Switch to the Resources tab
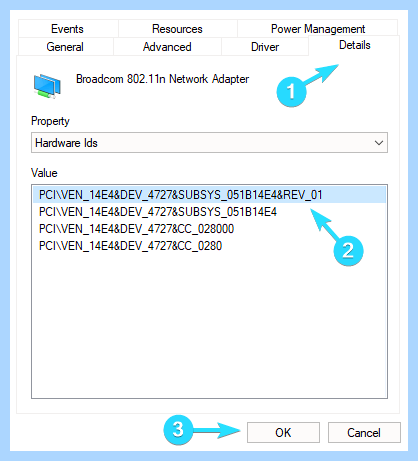Screen dimensions: 418x461 click(177, 29)
